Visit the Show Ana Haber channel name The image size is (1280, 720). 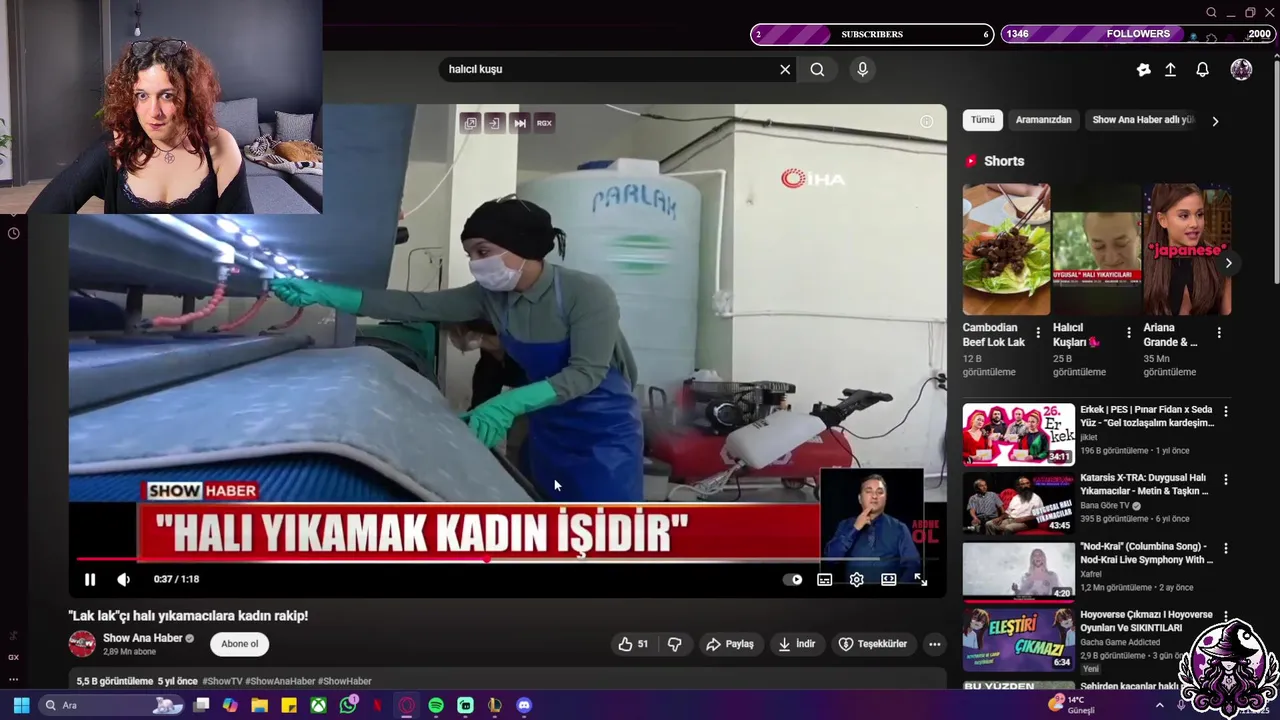click(142, 638)
